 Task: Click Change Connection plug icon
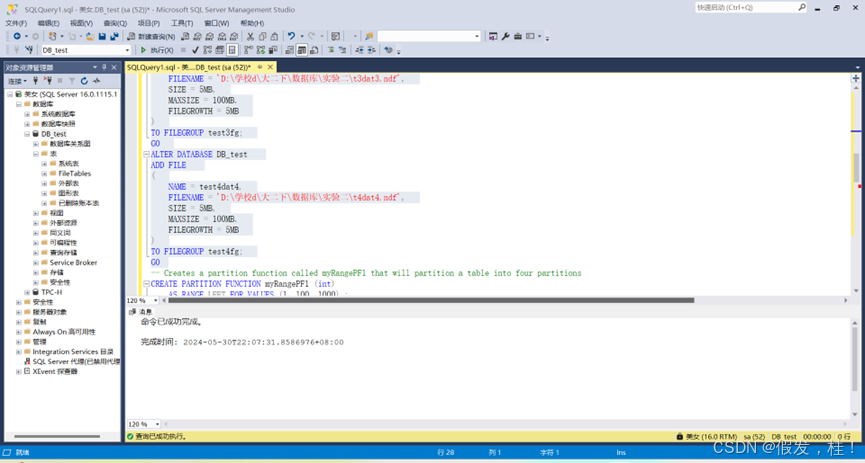tap(29, 50)
